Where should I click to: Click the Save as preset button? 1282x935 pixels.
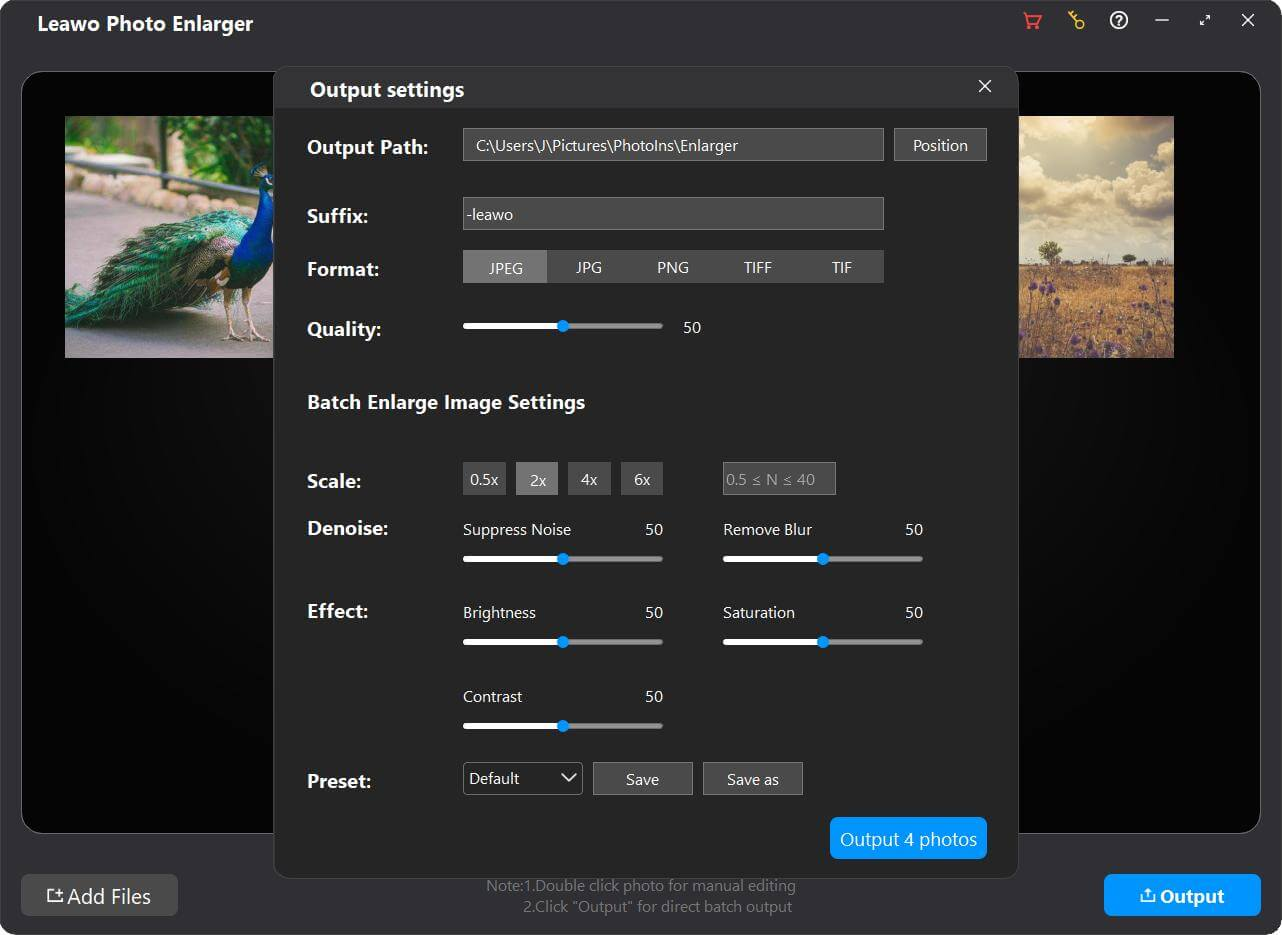click(752, 779)
